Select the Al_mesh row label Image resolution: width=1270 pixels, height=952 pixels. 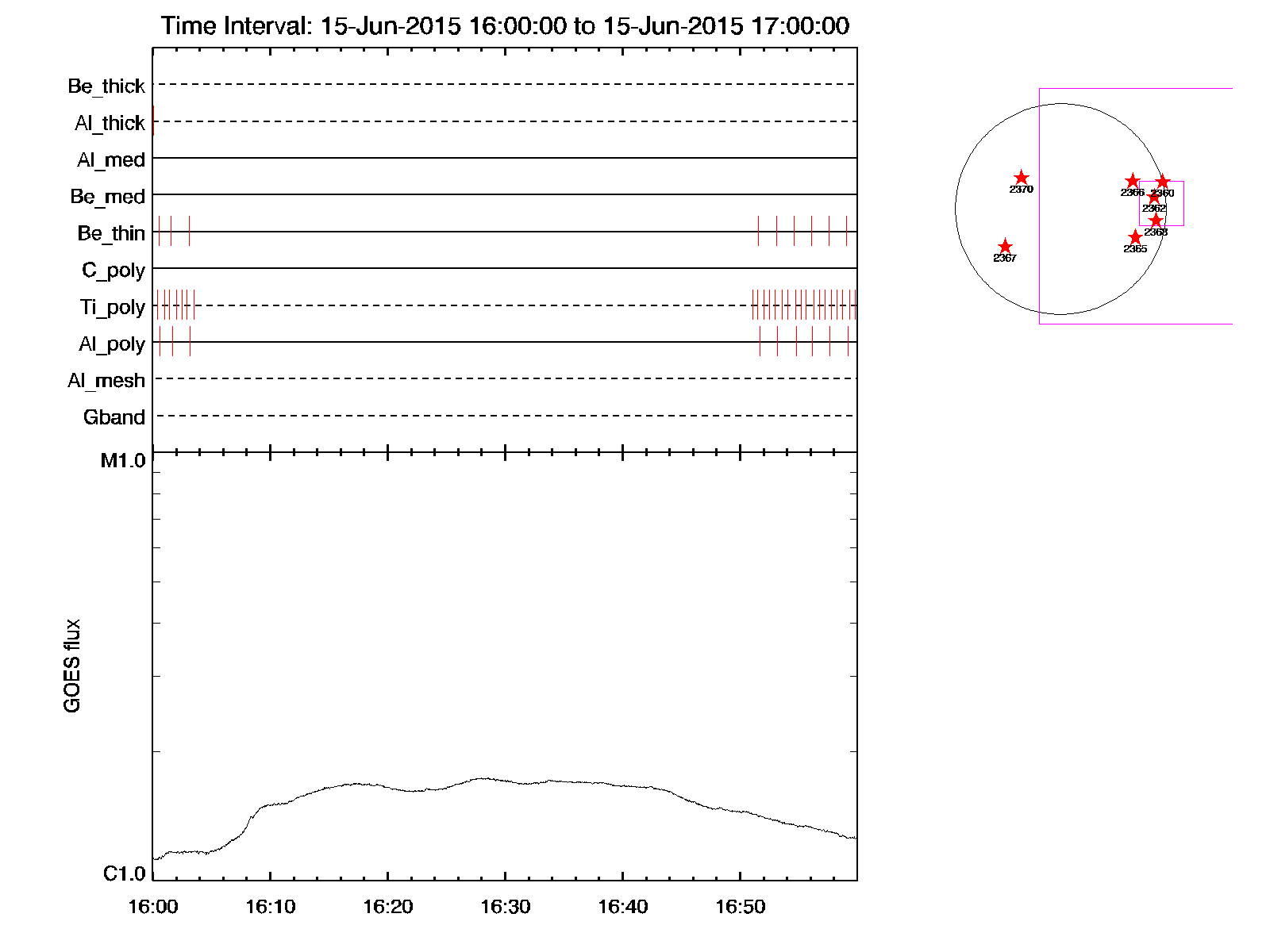tap(106, 381)
